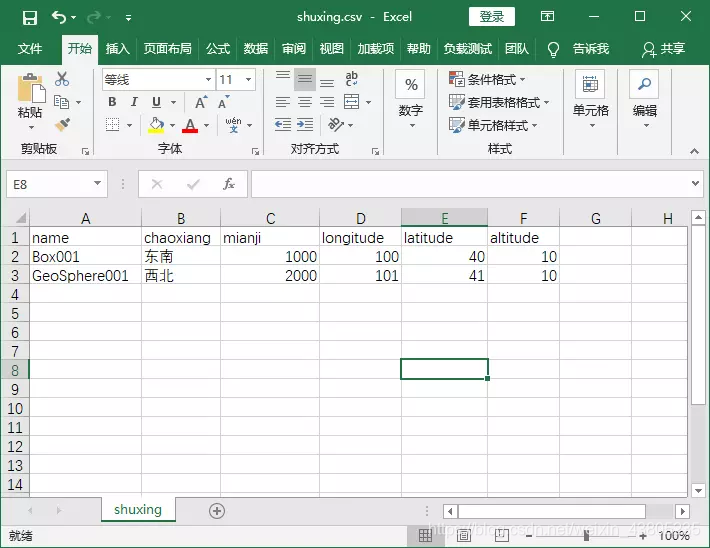Open 套用表格格式 menu

(x=499, y=102)
